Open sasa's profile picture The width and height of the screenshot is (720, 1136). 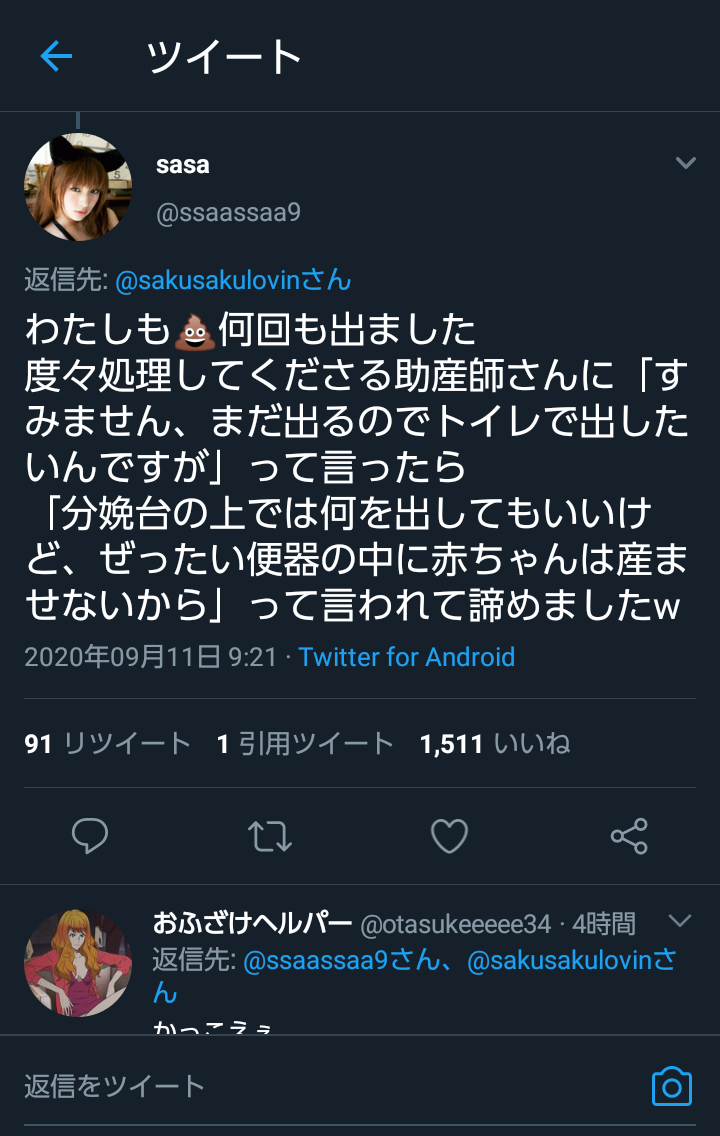click(77, 187)
